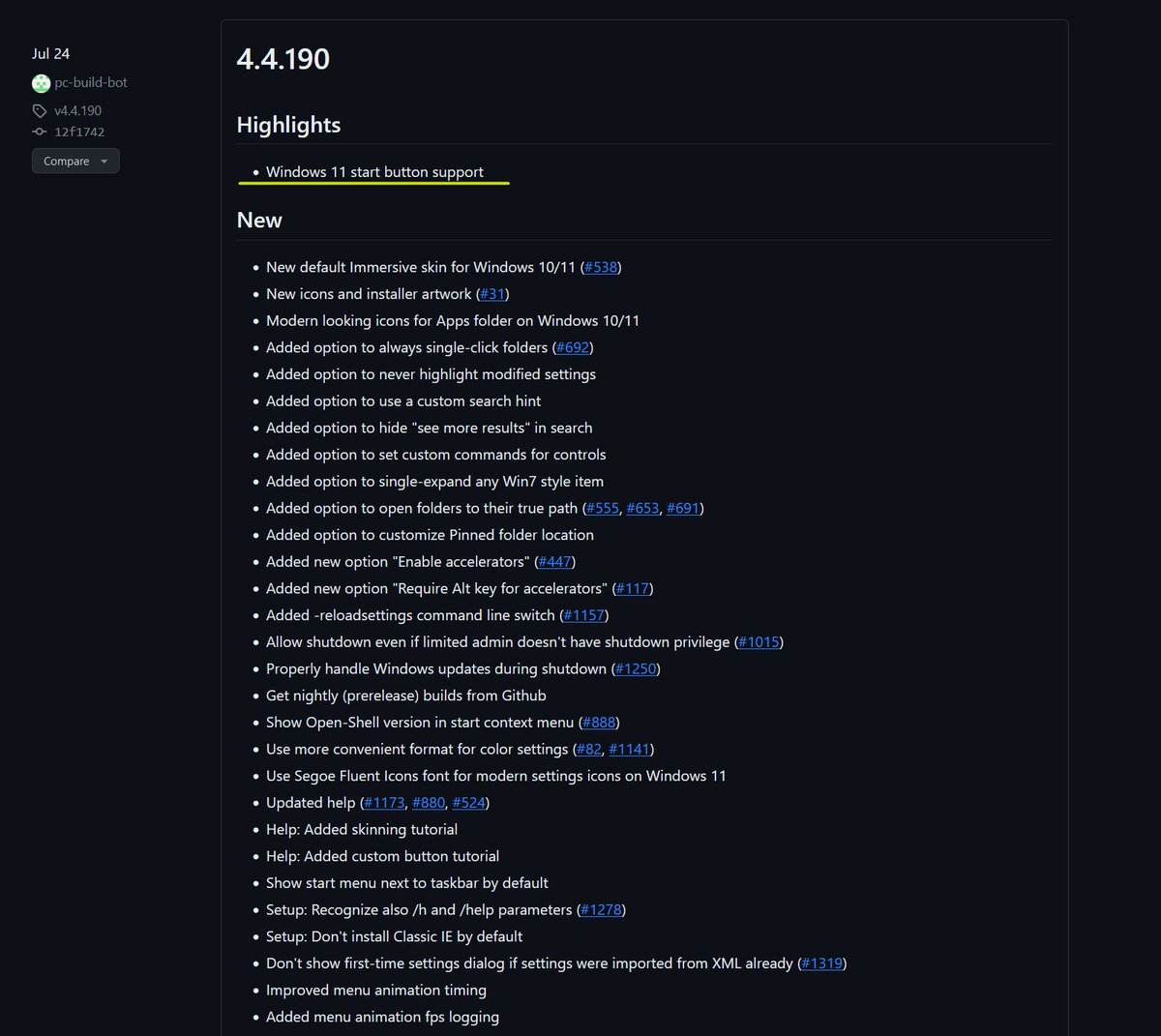The width and height of the screenshot is (1161, 1036).
Task: Open the Compare dropdown
Action: 75,161
